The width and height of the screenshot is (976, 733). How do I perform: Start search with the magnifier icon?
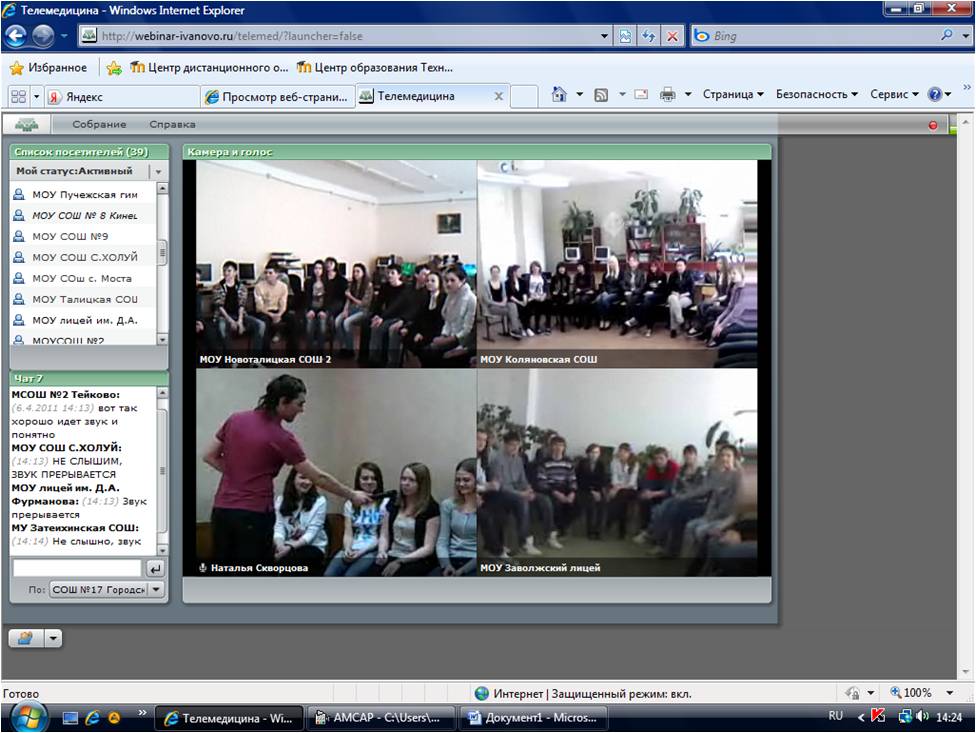click(x=947, y=35)
